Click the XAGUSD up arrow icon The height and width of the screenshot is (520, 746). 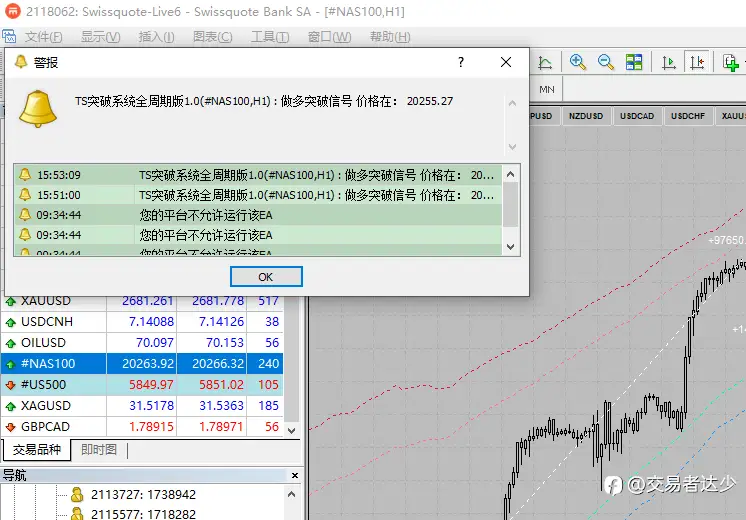coord(10,406)
